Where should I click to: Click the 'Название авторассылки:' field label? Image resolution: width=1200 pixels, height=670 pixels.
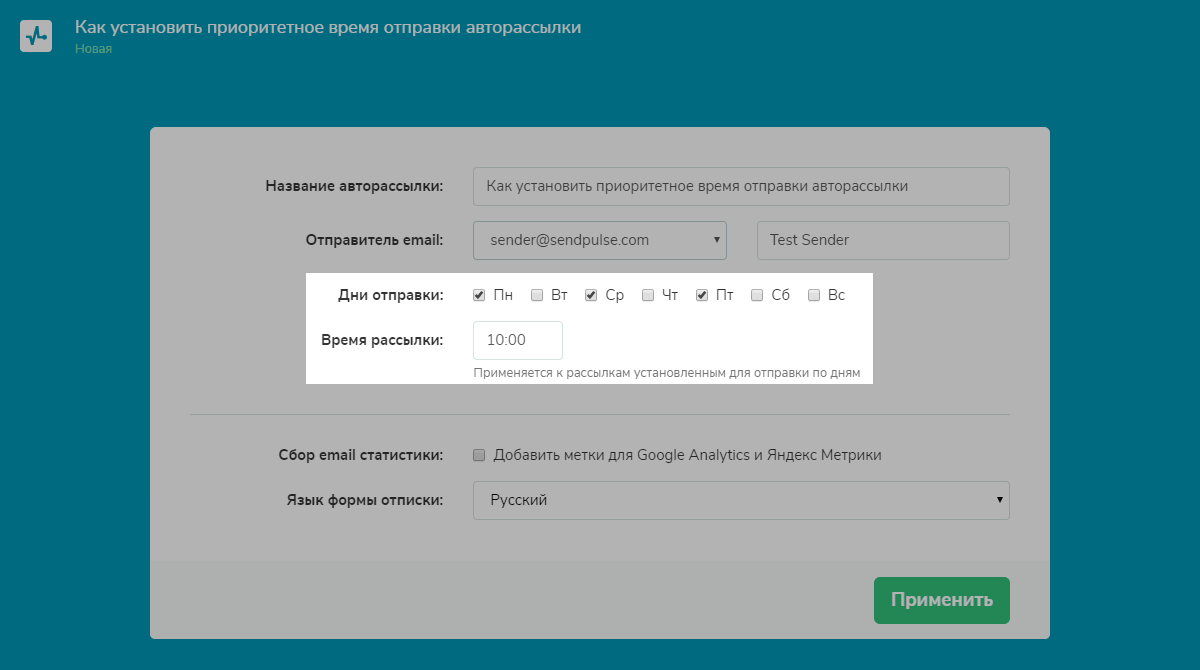354,186
